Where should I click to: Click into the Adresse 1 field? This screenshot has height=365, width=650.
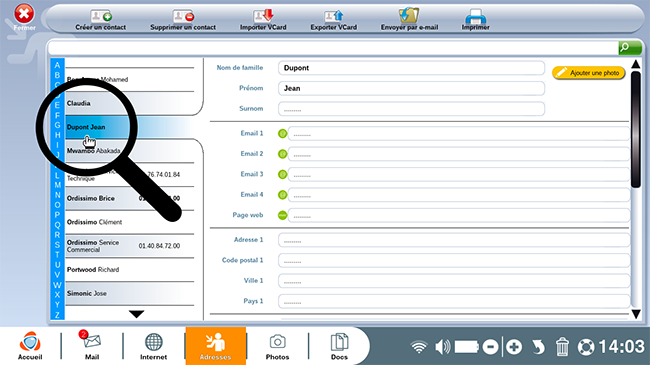(x=454, y=240)
